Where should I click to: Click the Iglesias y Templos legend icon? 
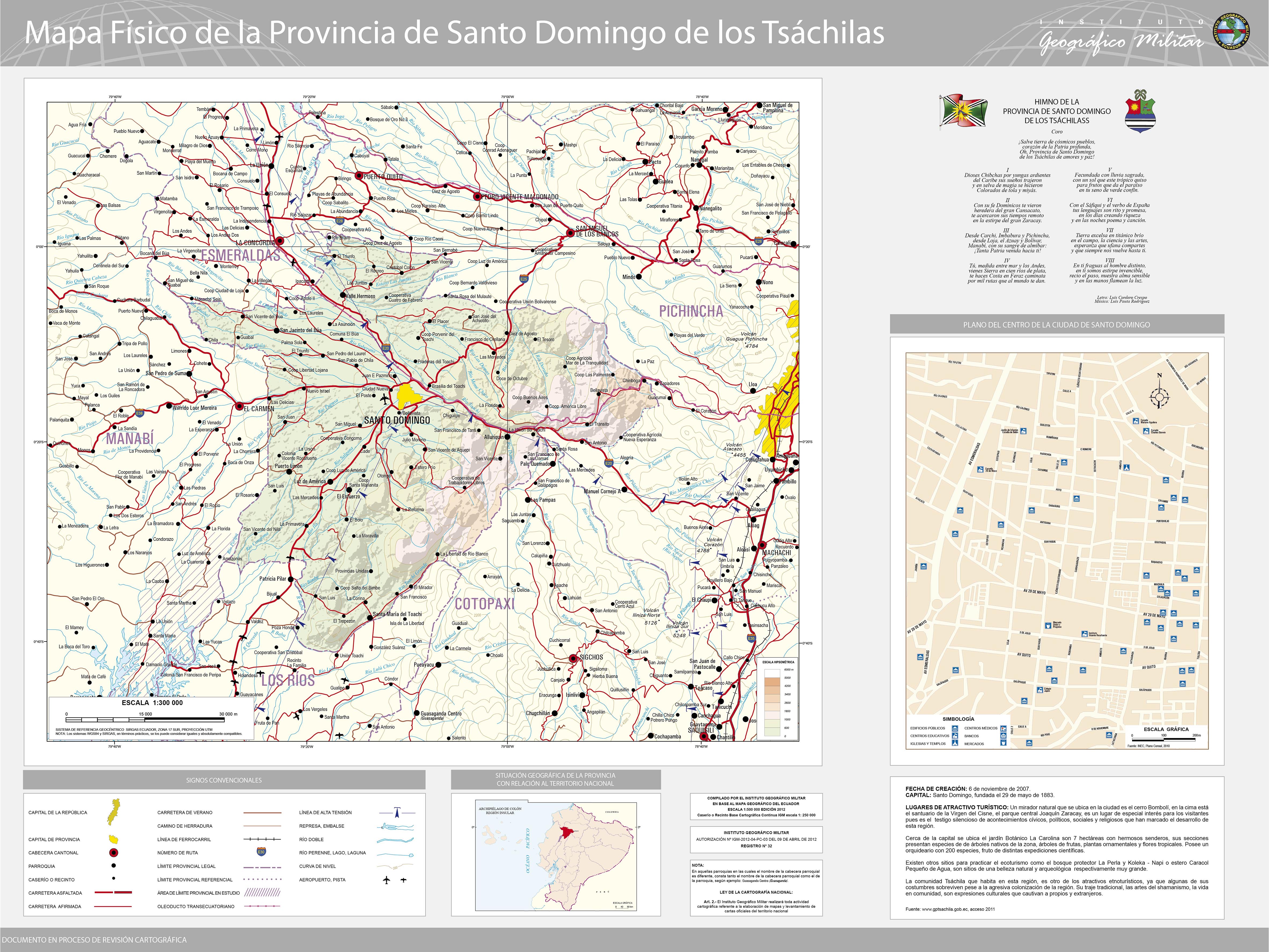[955, 743]
